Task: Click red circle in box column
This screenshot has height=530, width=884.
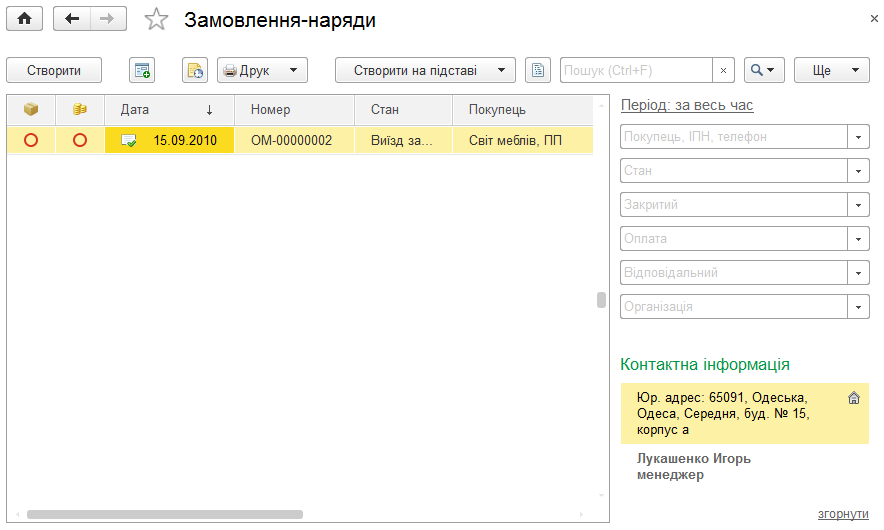Action: 31,140
